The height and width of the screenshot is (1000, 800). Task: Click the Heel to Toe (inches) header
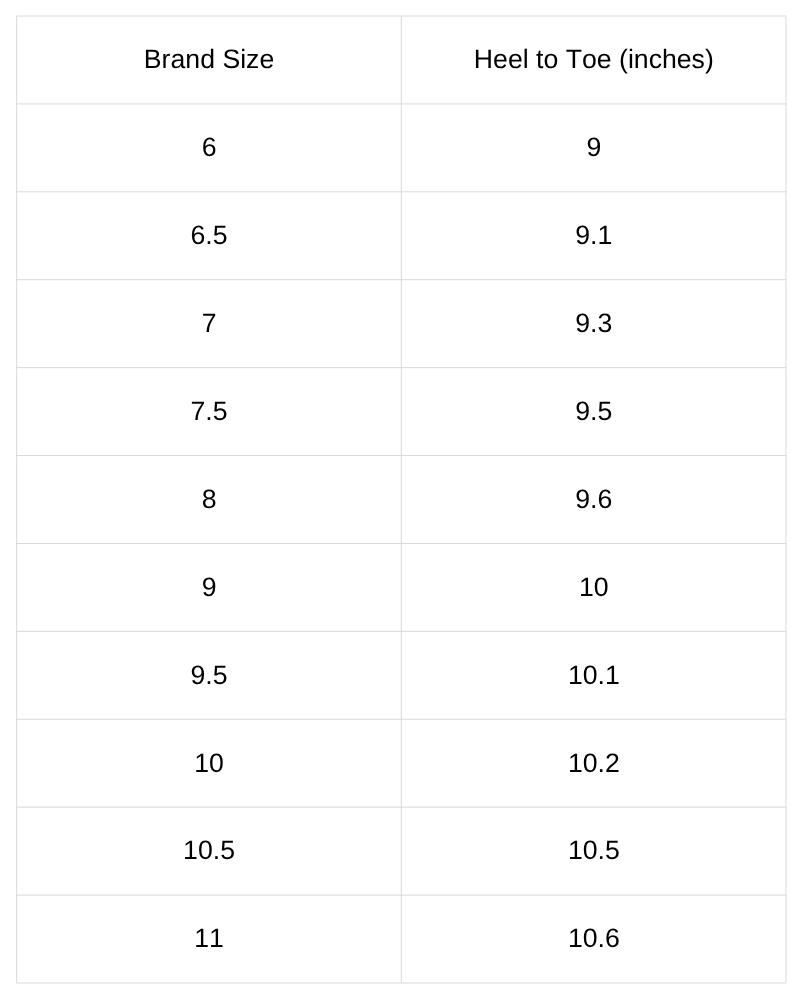coord(593,60)
